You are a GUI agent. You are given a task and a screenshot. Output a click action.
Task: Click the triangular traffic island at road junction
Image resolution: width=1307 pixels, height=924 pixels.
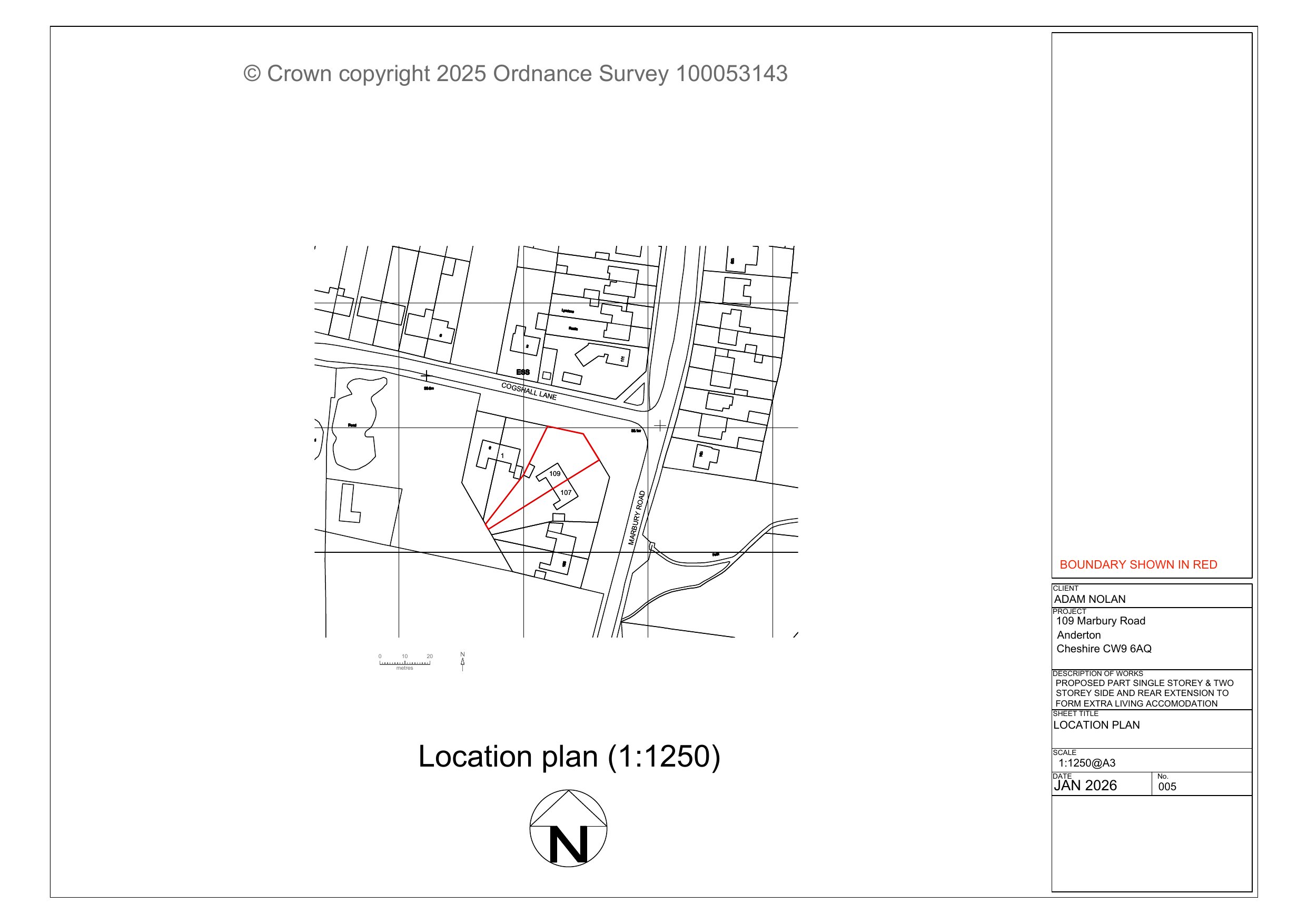pyautogui.click(x=637, y=396)
